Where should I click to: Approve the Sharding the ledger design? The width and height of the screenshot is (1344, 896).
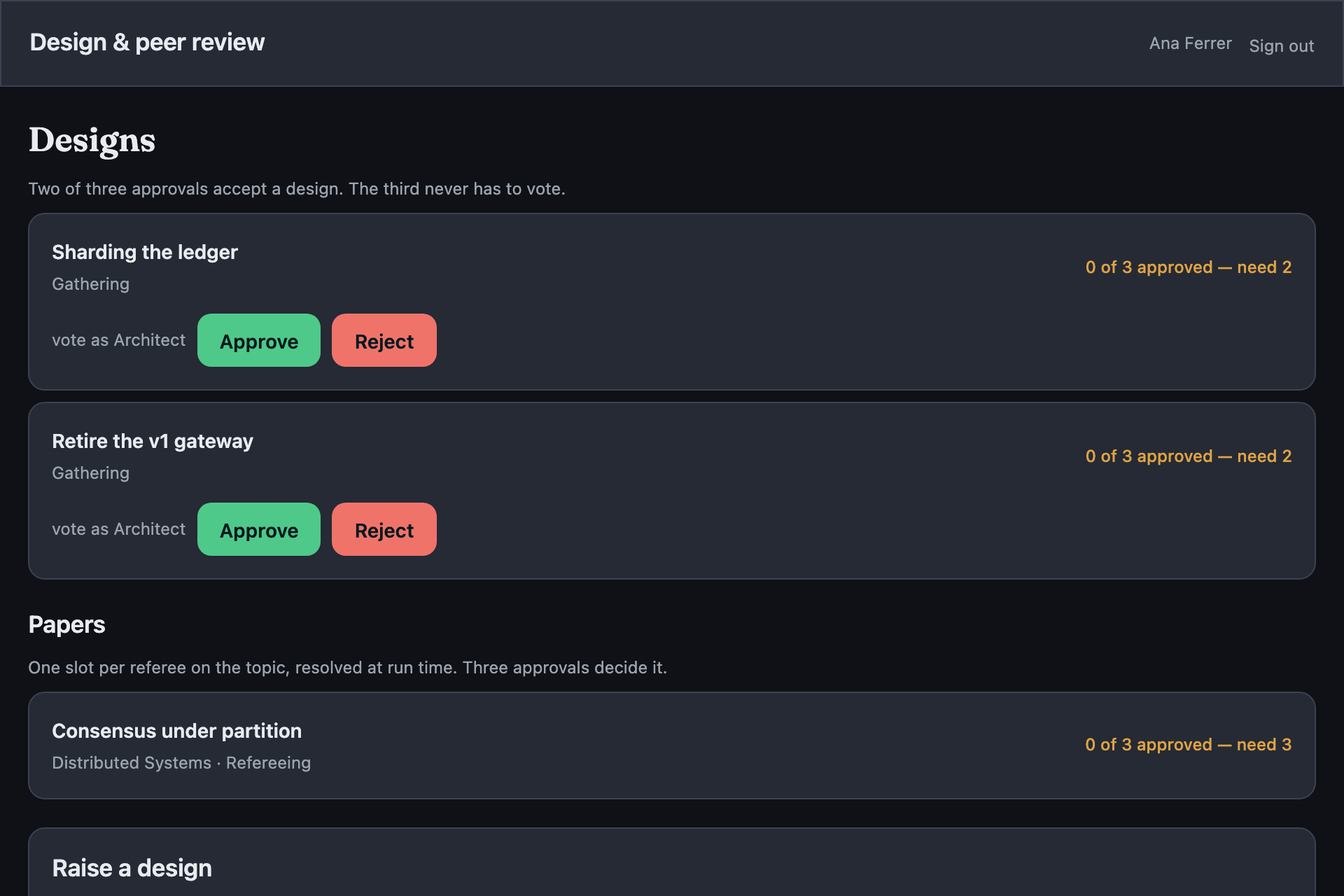[x=259, y=340]
